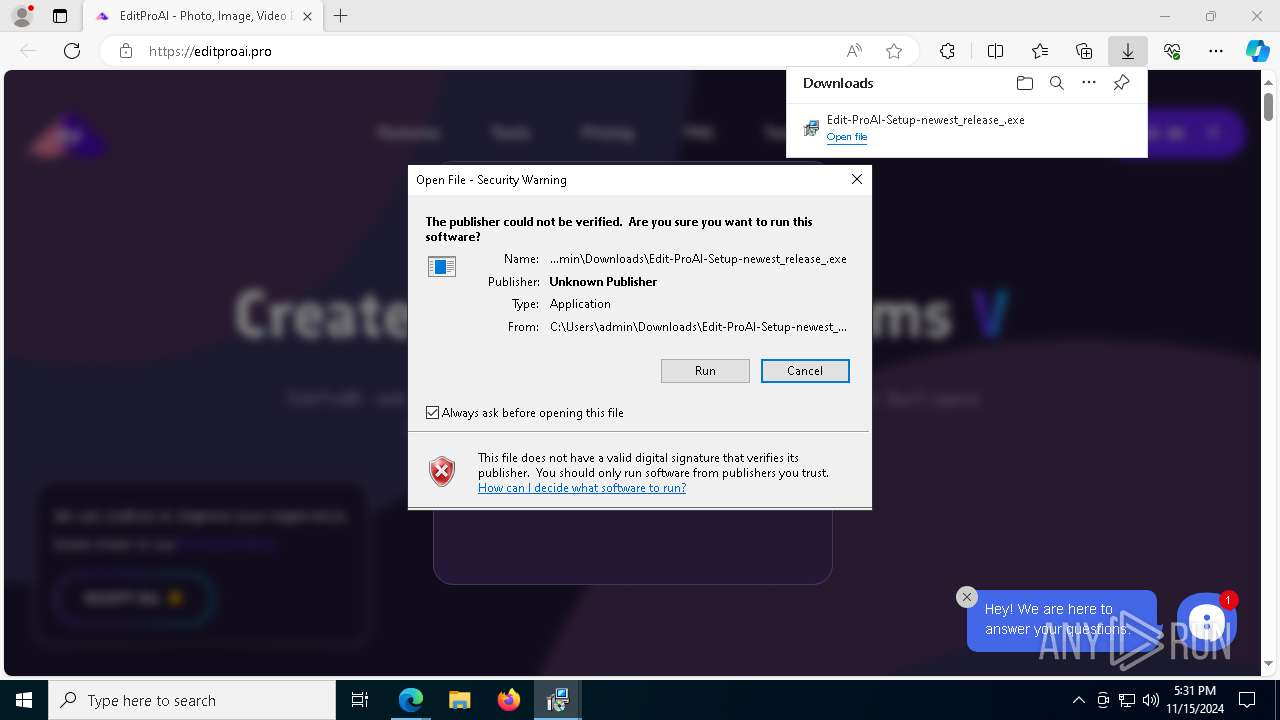Click the Read aloud icon
1280x720 pixels.
tap(854, 51)
